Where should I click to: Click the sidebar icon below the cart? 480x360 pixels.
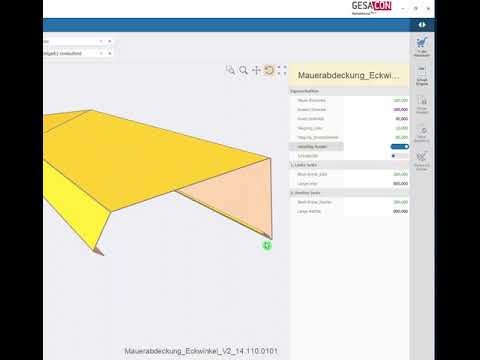422,76
